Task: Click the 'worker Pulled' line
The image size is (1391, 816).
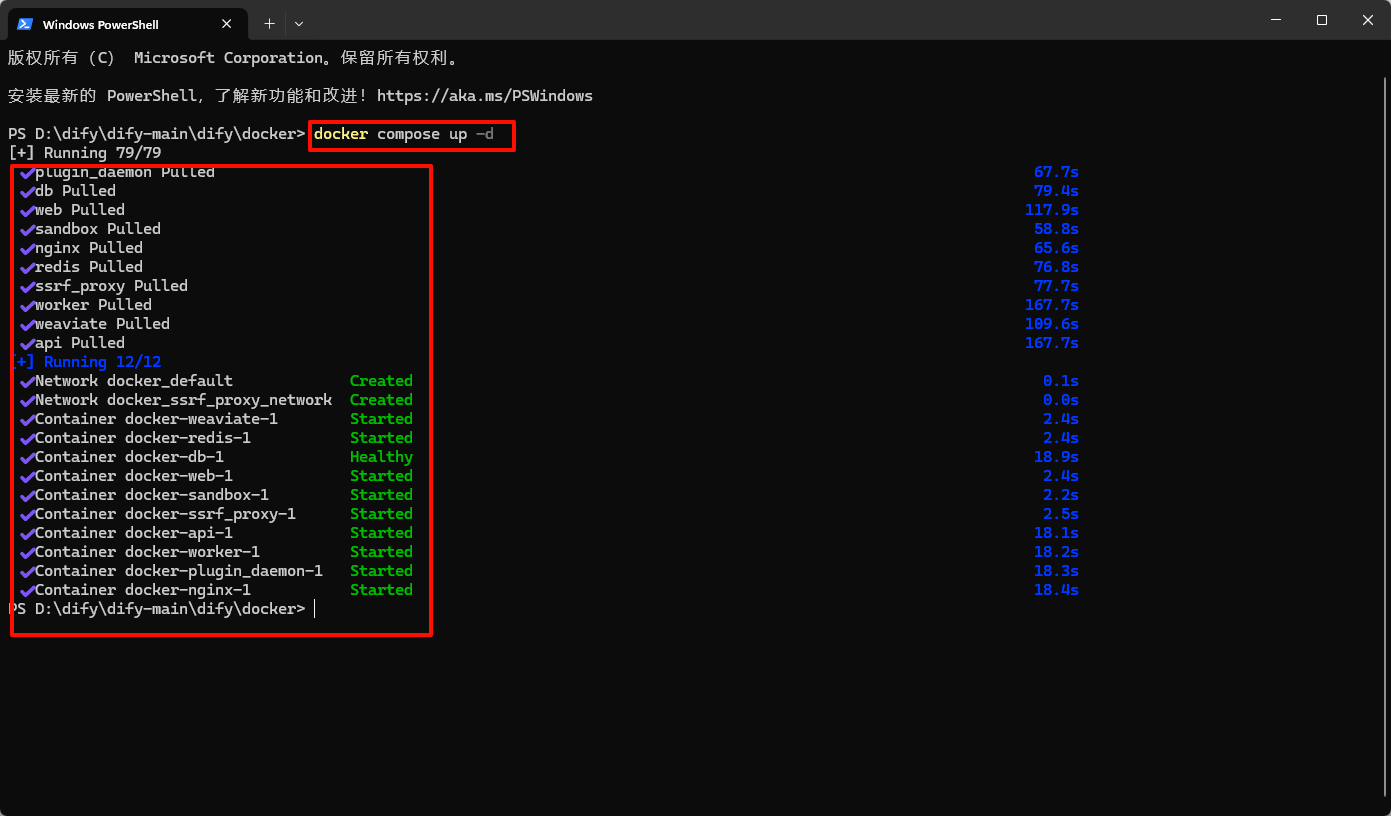Action: pyautogui.click(x=93, y=305)
